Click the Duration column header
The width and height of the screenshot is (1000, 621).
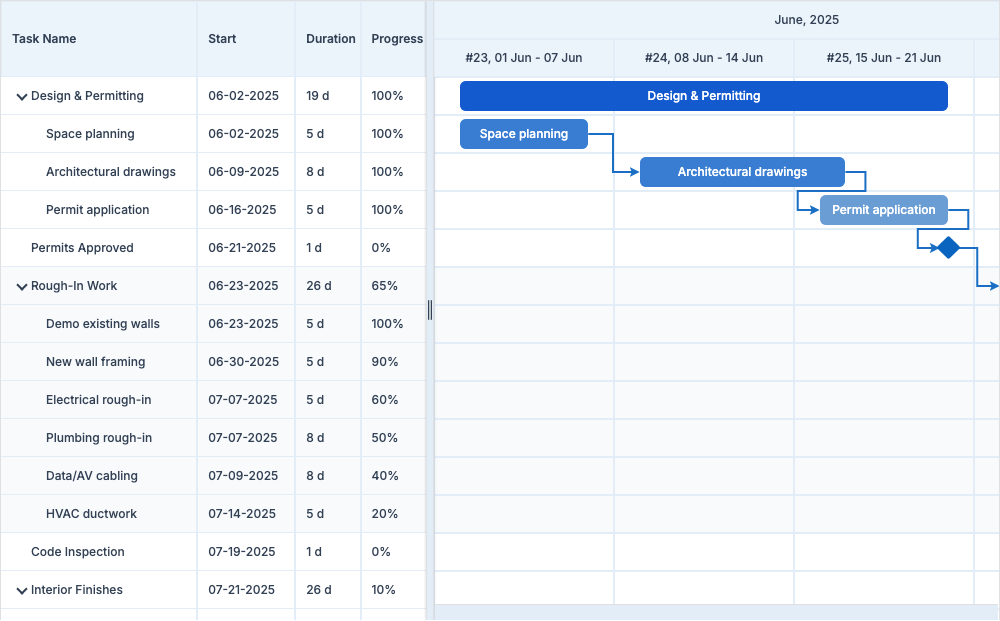[x=330, y=39]
